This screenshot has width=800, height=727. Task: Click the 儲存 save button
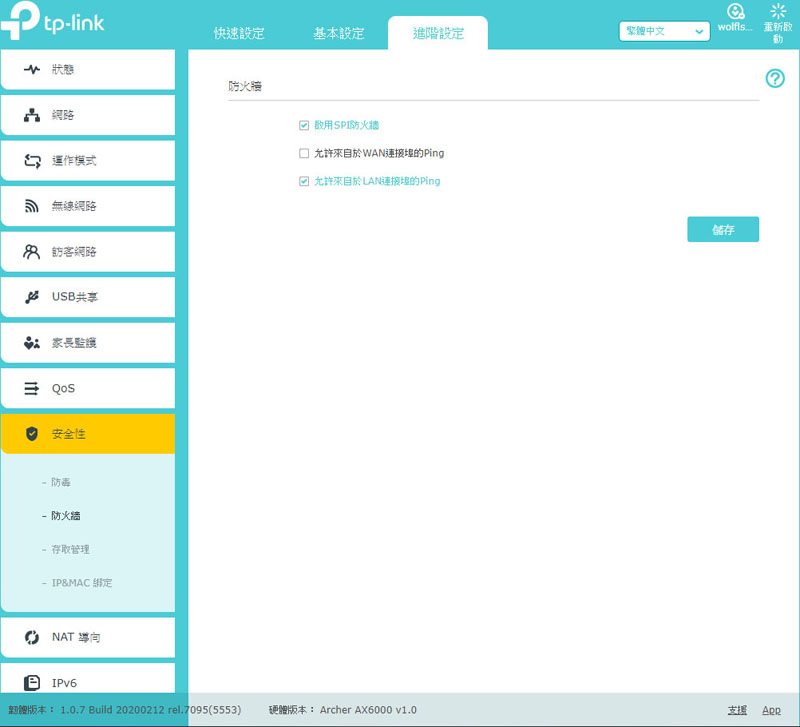tap(723, 230)
